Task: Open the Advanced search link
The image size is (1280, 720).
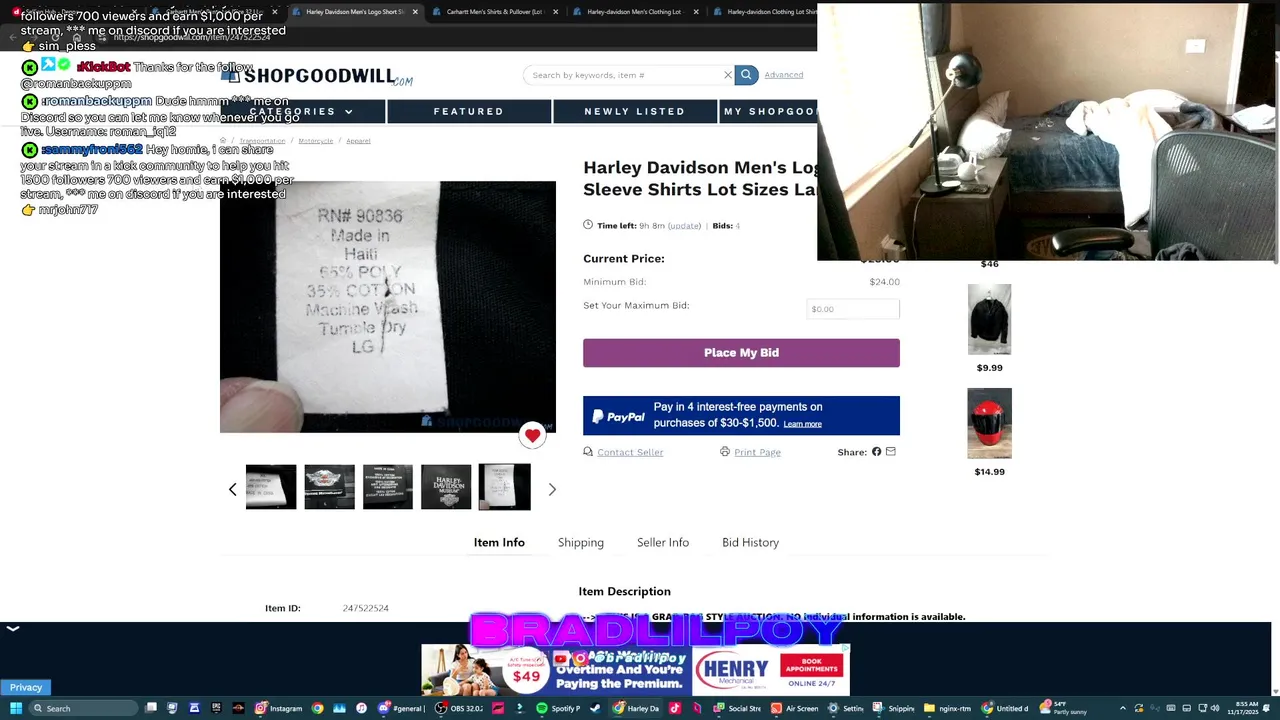Action: point(784,75)
